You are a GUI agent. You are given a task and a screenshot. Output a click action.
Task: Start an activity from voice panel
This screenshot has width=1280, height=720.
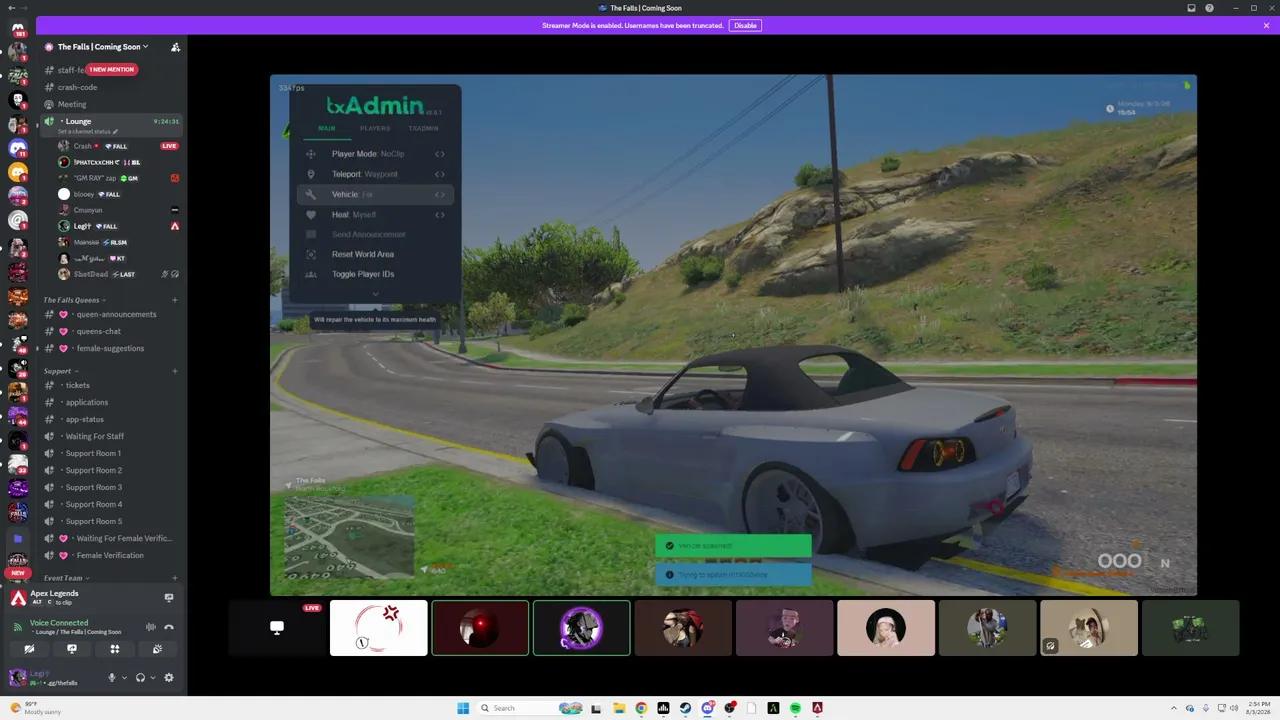click(115, 649)
